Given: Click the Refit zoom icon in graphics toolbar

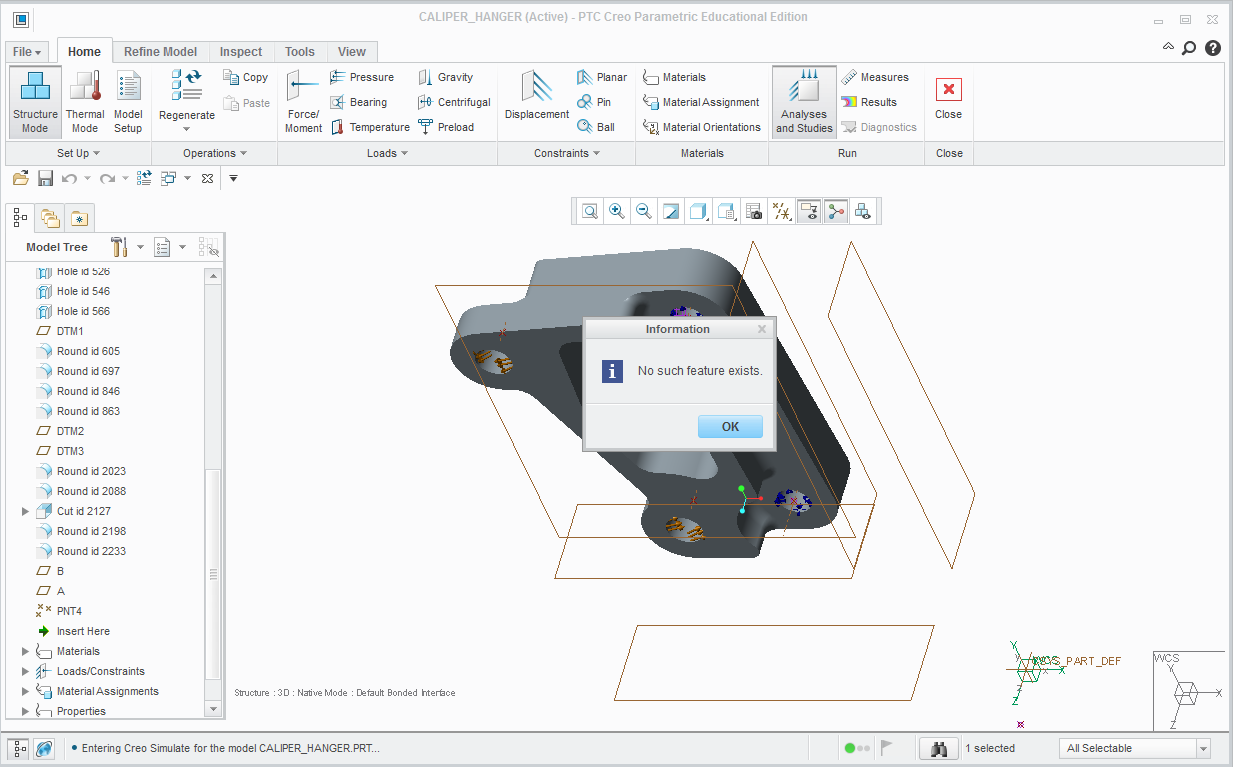Looking at the screenshot, I should click(x=590, y=211).
